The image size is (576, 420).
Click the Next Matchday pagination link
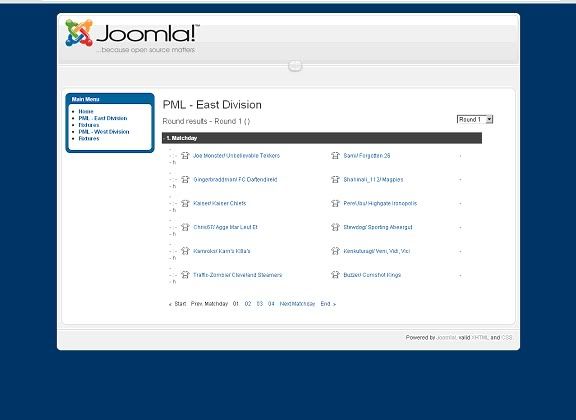[298, 304]
